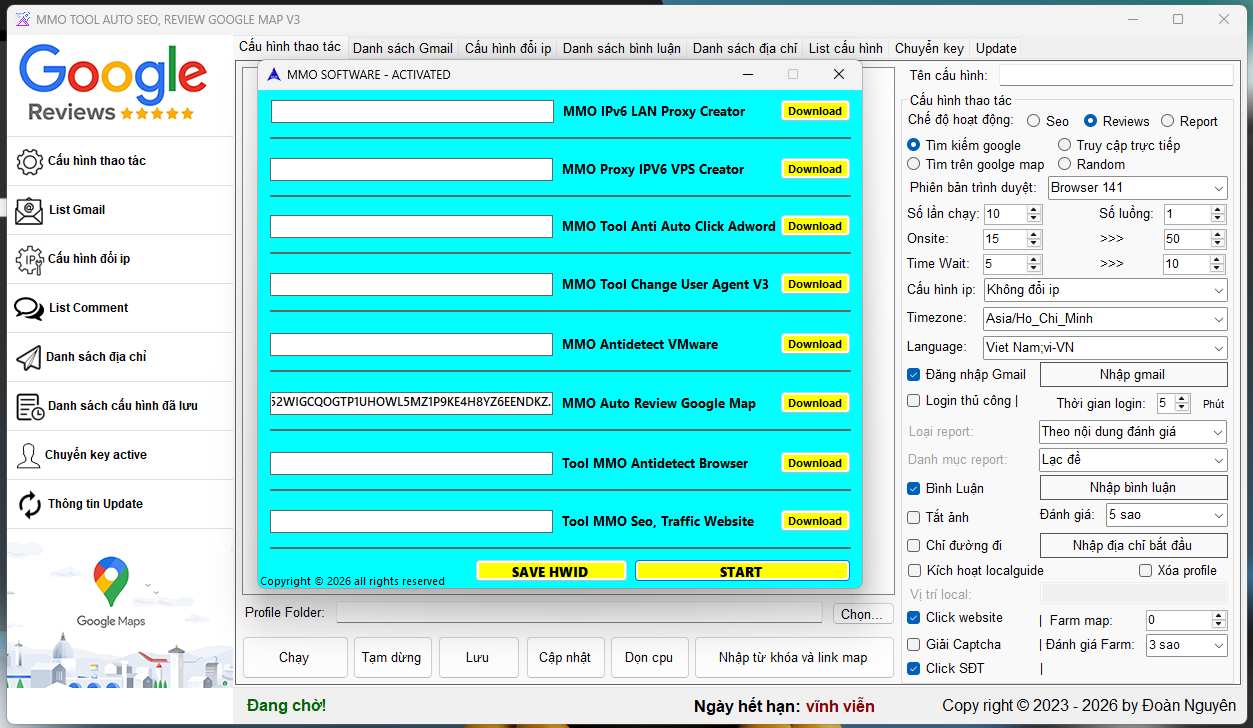This screenshot has width=1253, height=728.
Task: Download MMO Auto Review Google Map
Action: [x=815, y=403]
